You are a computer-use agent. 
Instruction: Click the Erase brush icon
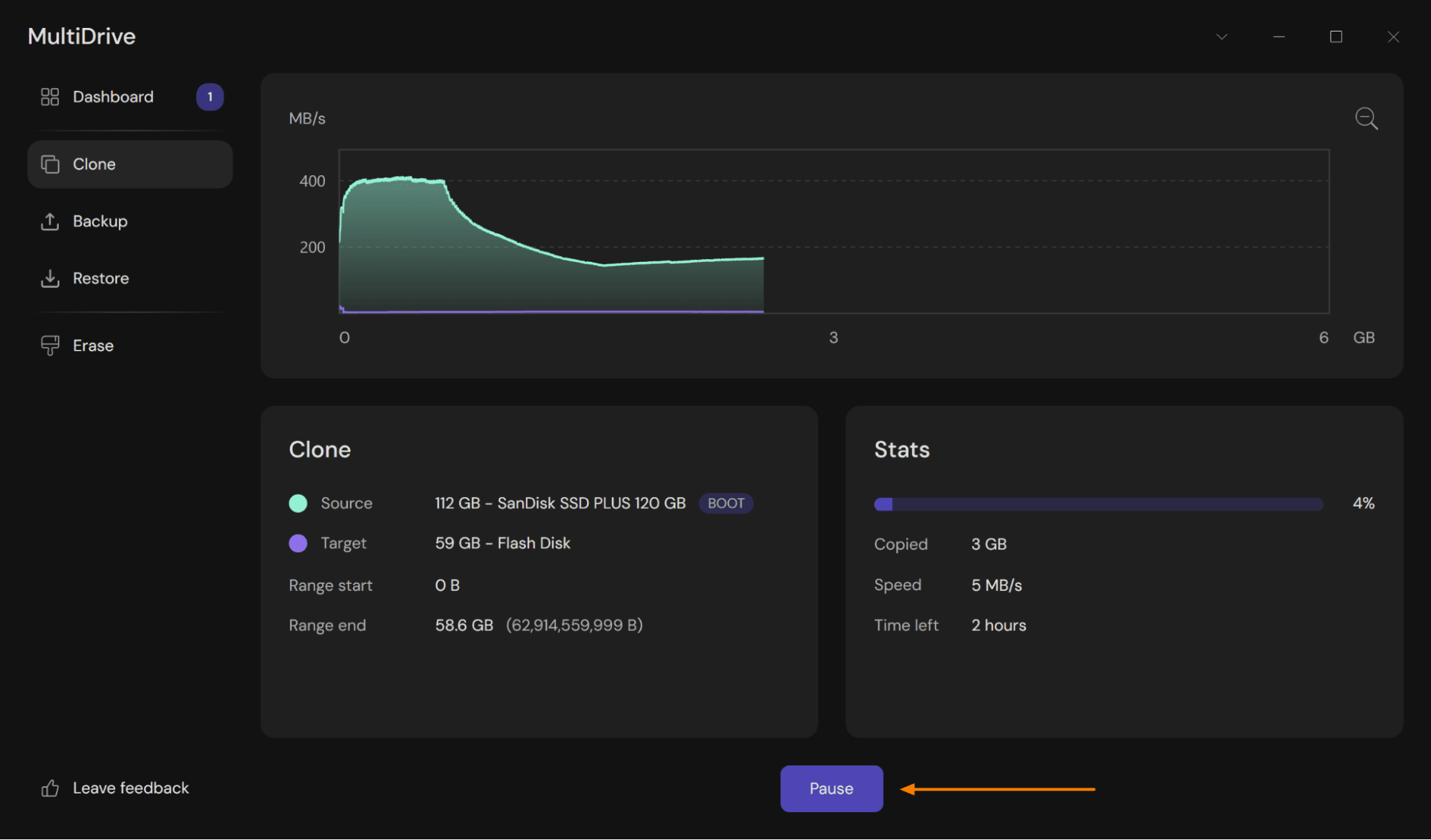pos(49,346)
